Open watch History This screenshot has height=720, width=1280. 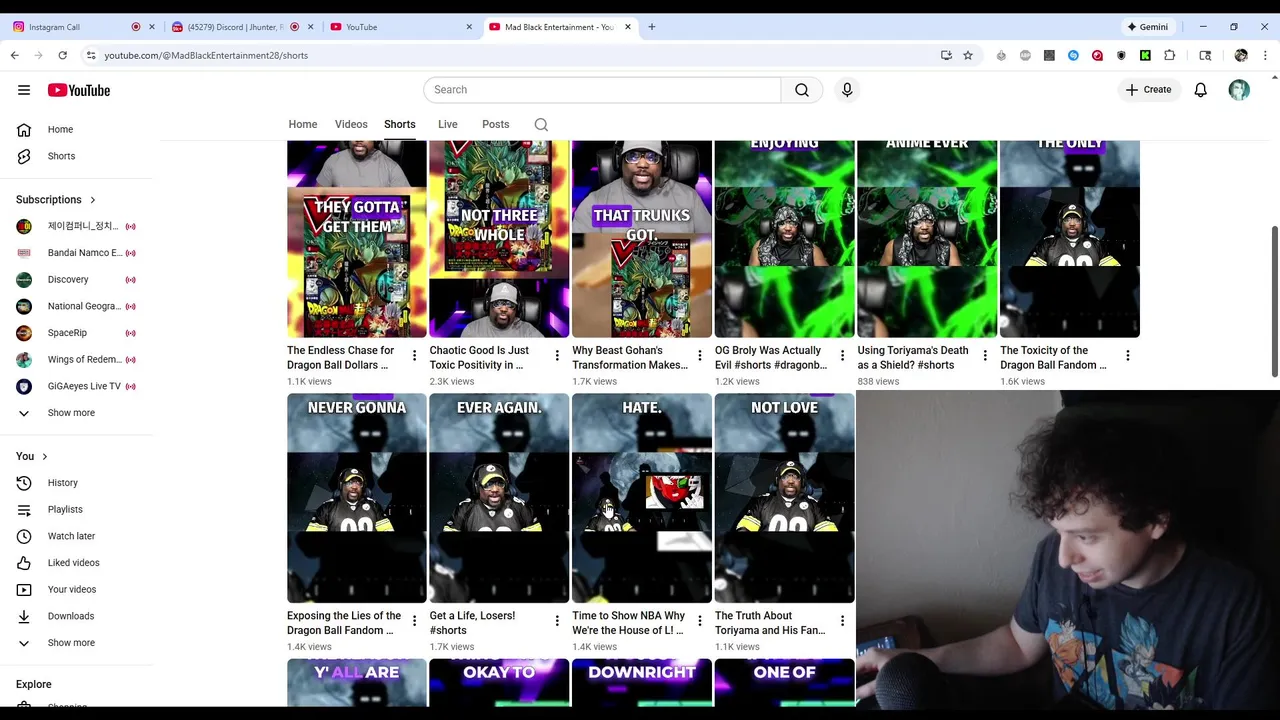tap(62, 483)
